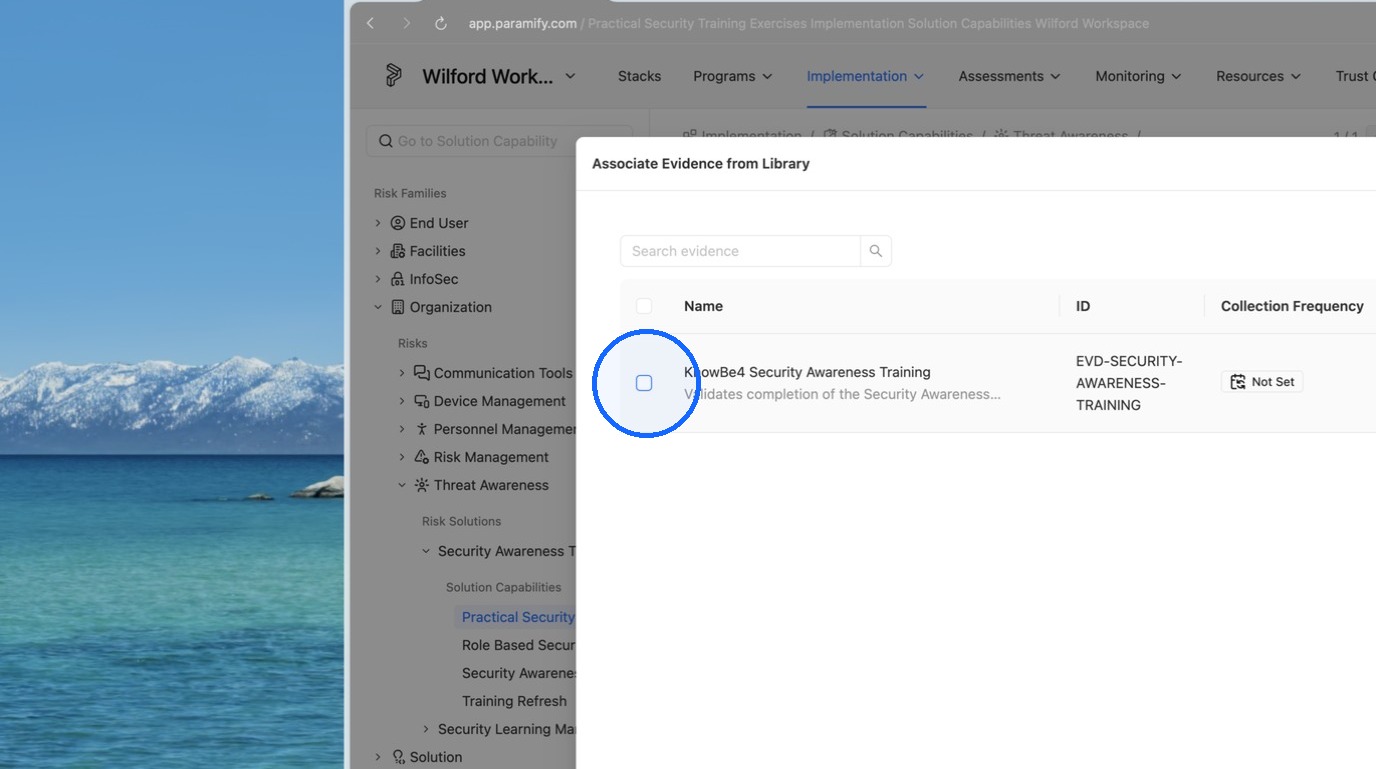The image size is (1376, 769).
Task: Click the browser address bar
Action: (808, 23)
